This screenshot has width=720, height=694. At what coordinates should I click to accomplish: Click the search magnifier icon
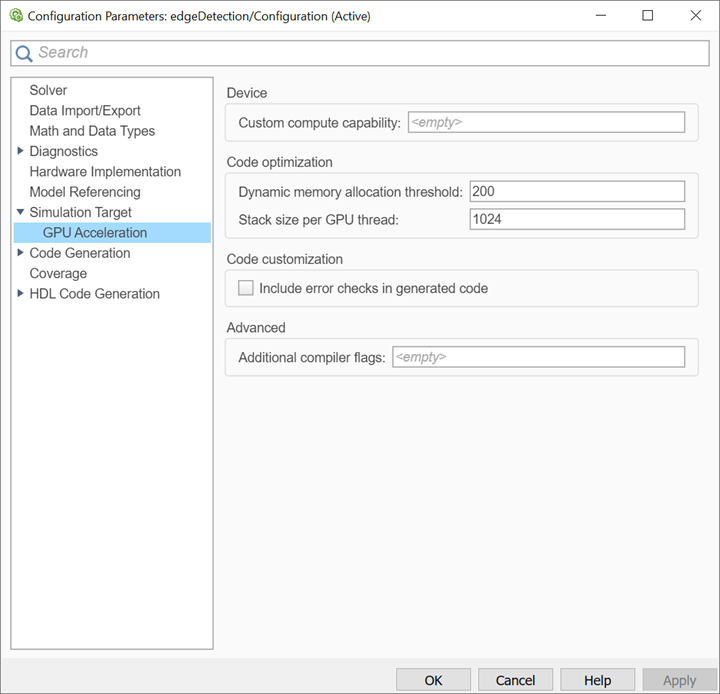pyautogui.click(x=24, y=54)
